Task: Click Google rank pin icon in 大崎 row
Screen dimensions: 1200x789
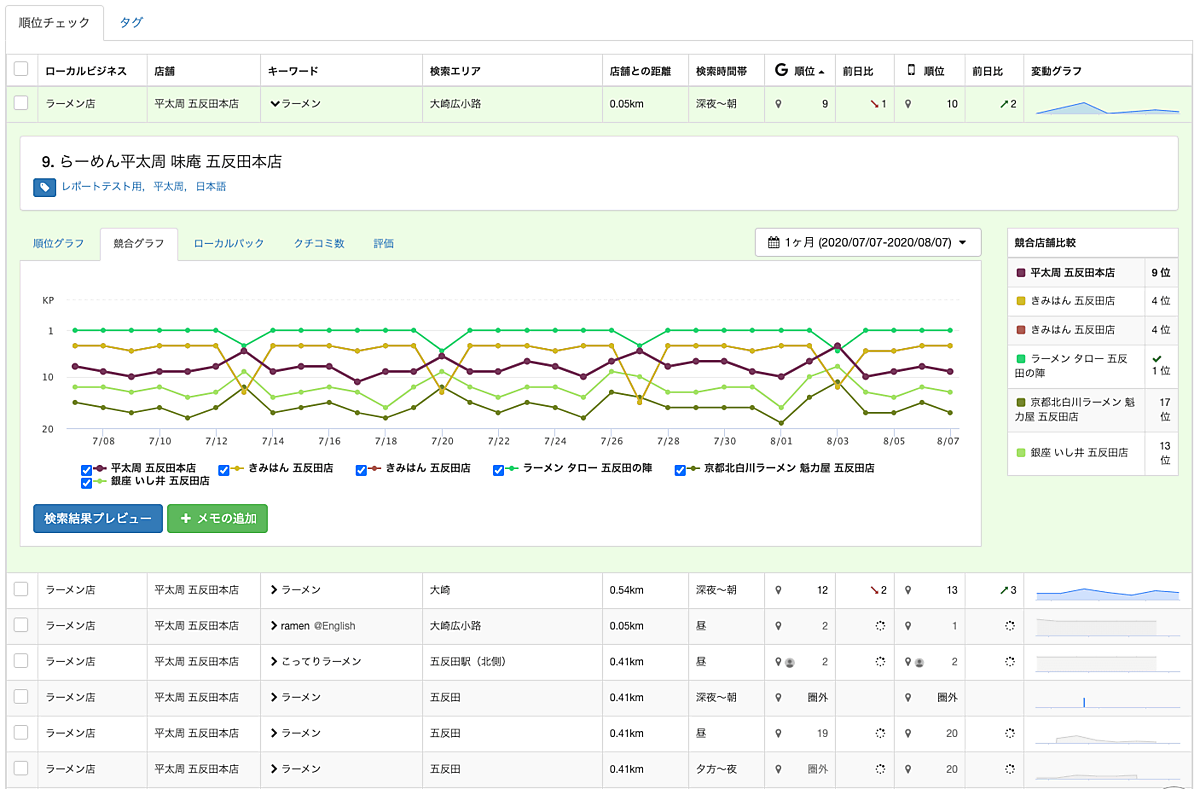Action: [x=779, y=591]
